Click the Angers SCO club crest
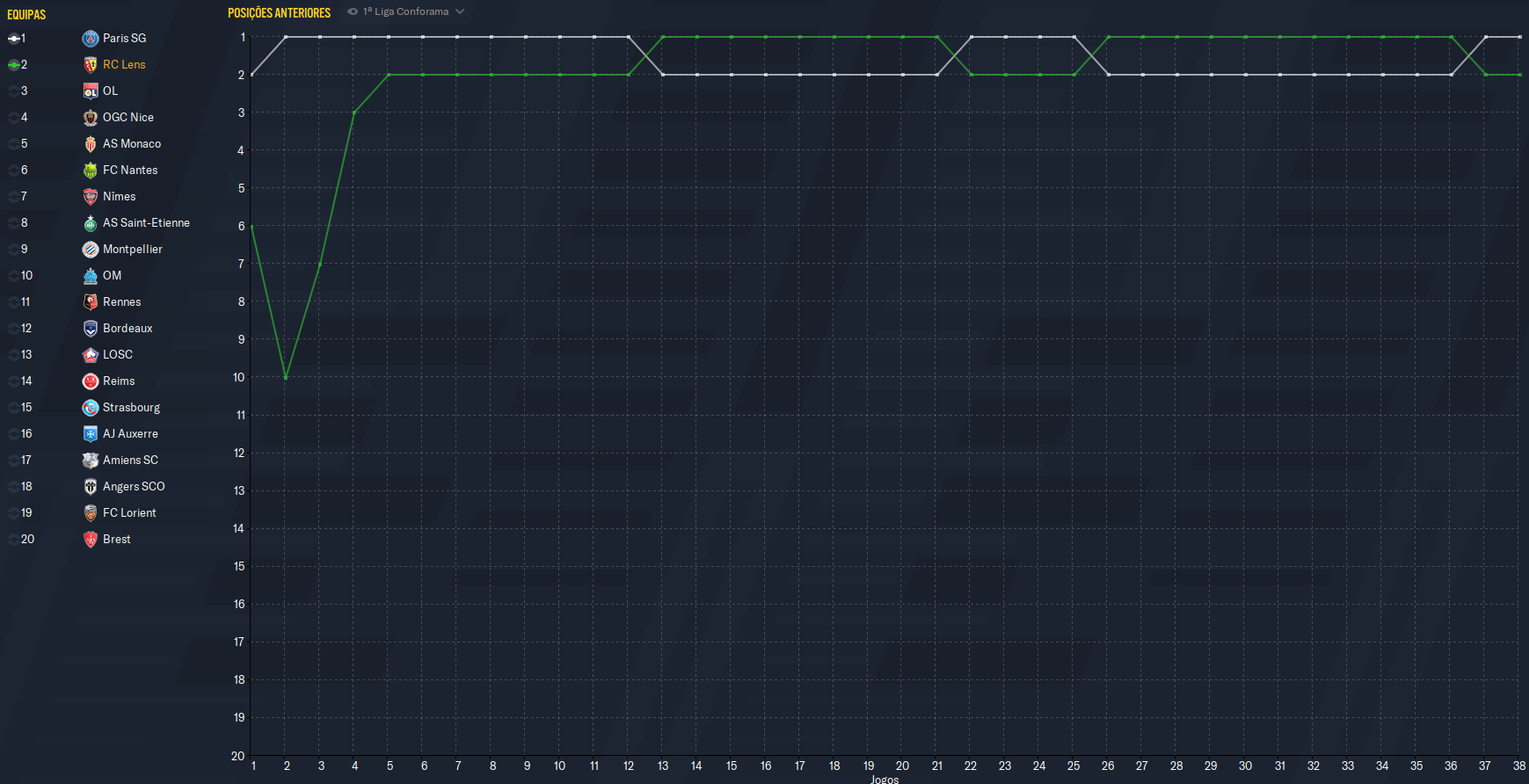Viewport: 1529px width, 784px height. tap(91, 487)
